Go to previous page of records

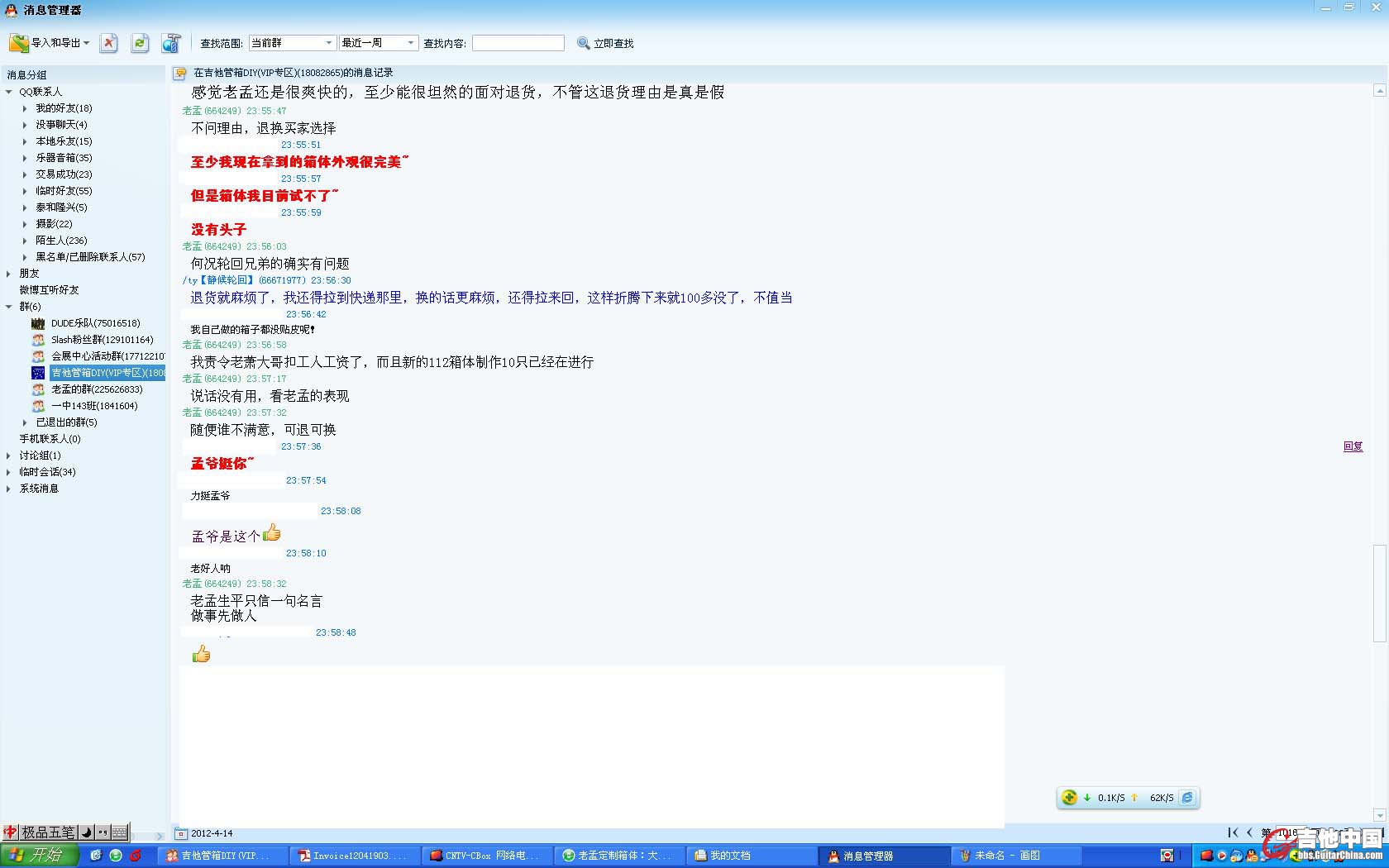[x=1249, y=832]
